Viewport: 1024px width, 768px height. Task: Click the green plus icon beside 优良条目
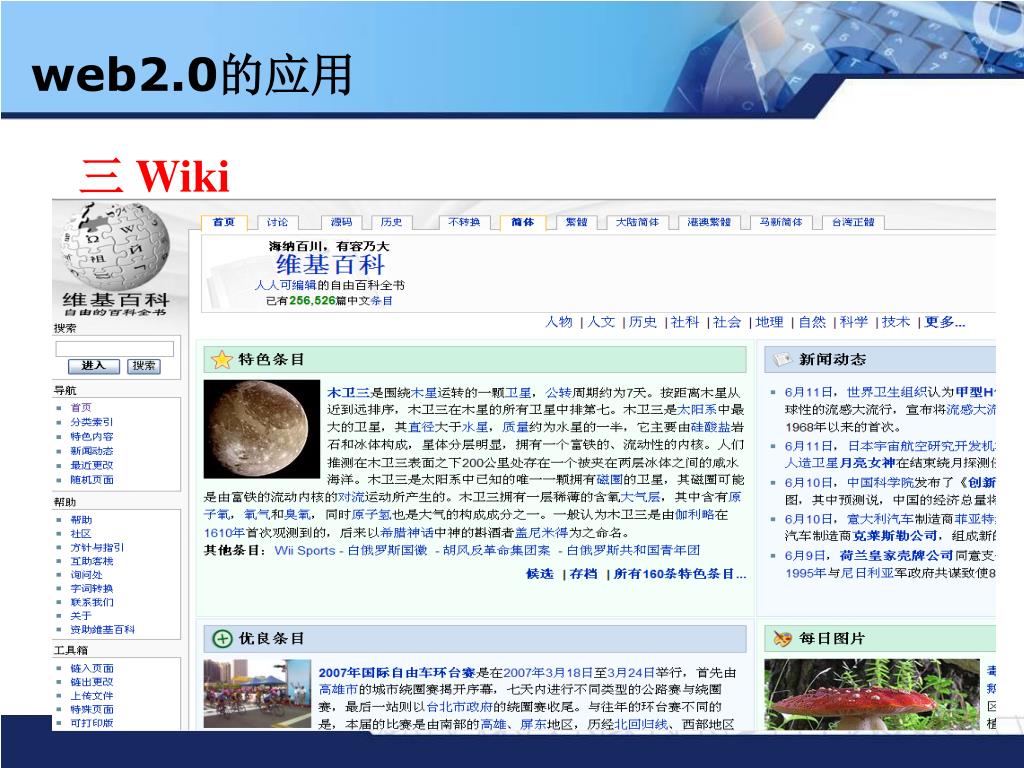(x=223, y=639)
